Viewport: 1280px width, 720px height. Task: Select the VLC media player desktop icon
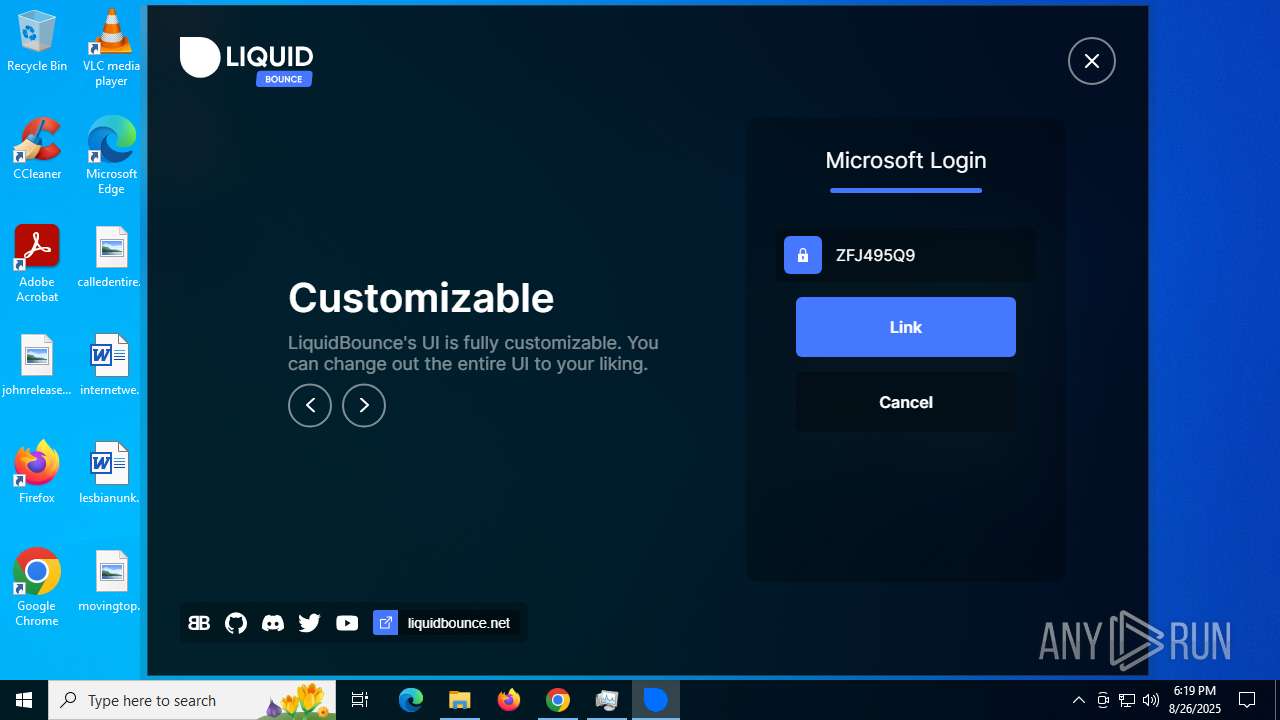point(111,47)
